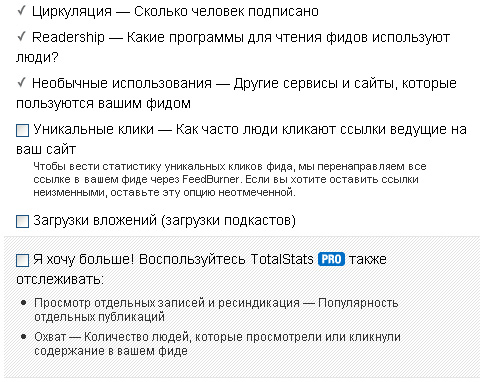Click the checkmark before Необычные использования
The height and width of the screenshot is (382, 486).
pyautogui.click(x=21, y=82)
